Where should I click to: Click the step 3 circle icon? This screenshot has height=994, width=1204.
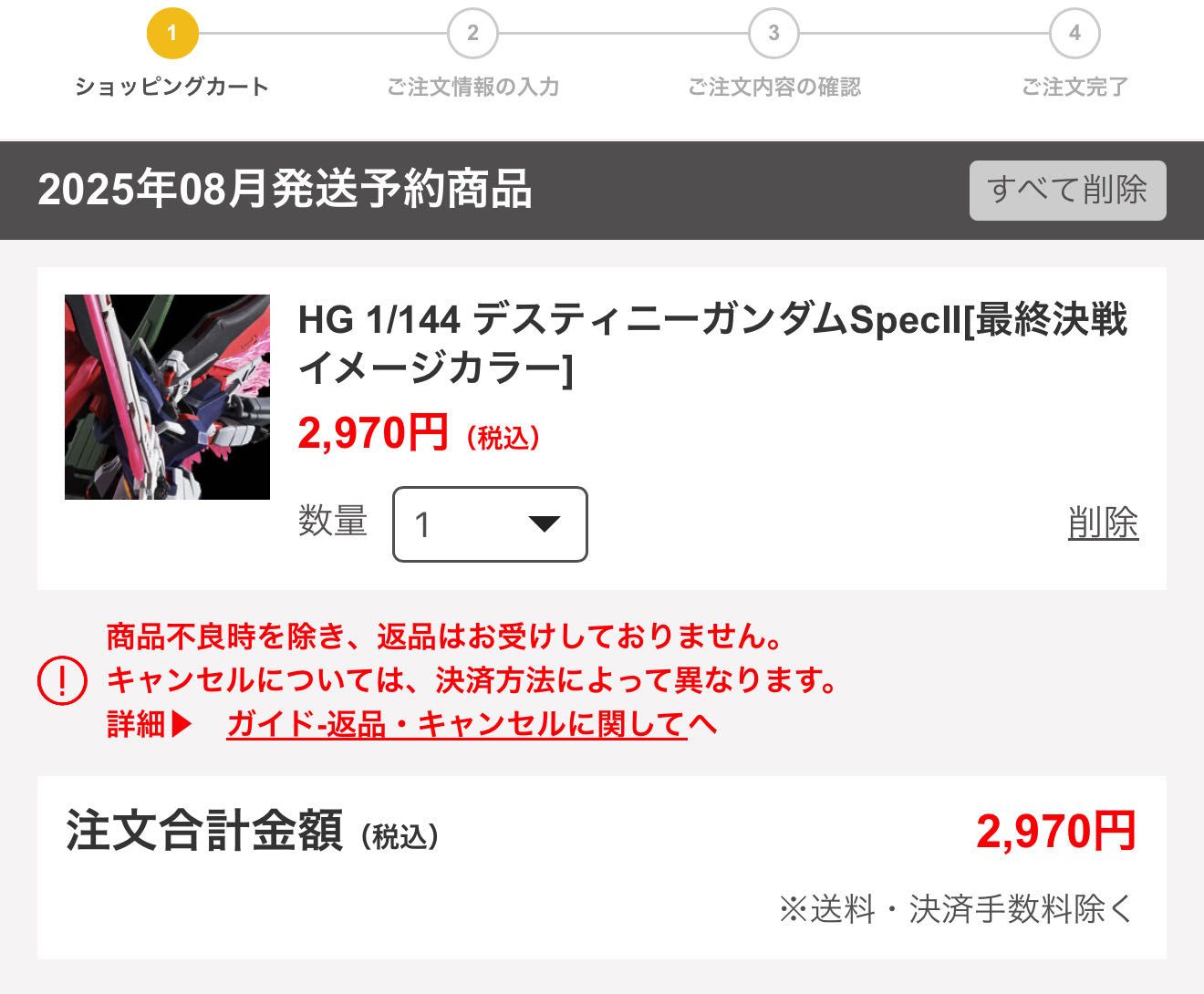tap(773, 34)
